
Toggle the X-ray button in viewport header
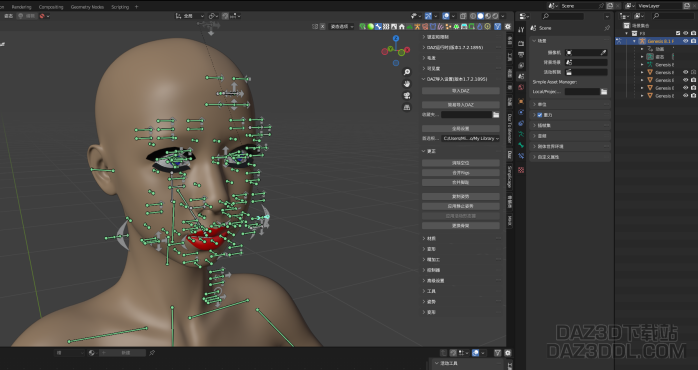(463, 16)
